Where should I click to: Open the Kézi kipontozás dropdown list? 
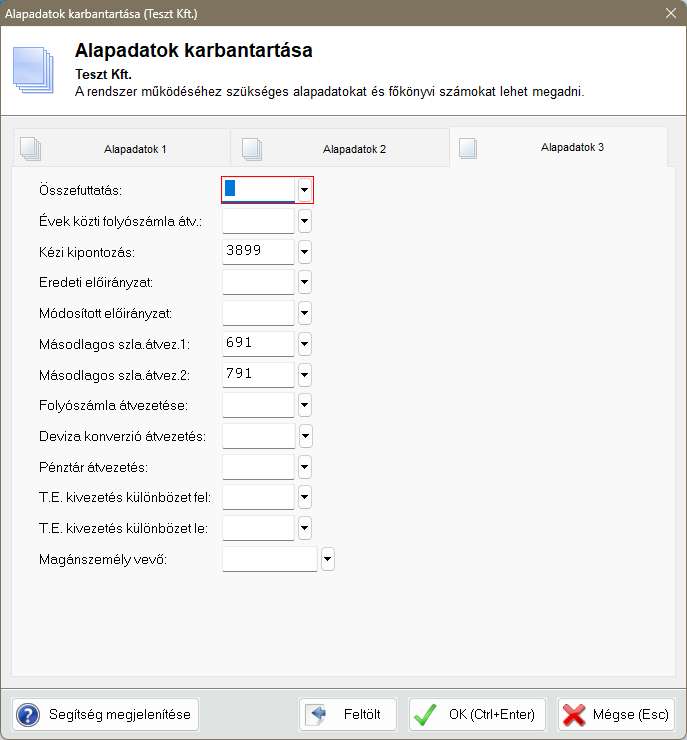point(305,251)
